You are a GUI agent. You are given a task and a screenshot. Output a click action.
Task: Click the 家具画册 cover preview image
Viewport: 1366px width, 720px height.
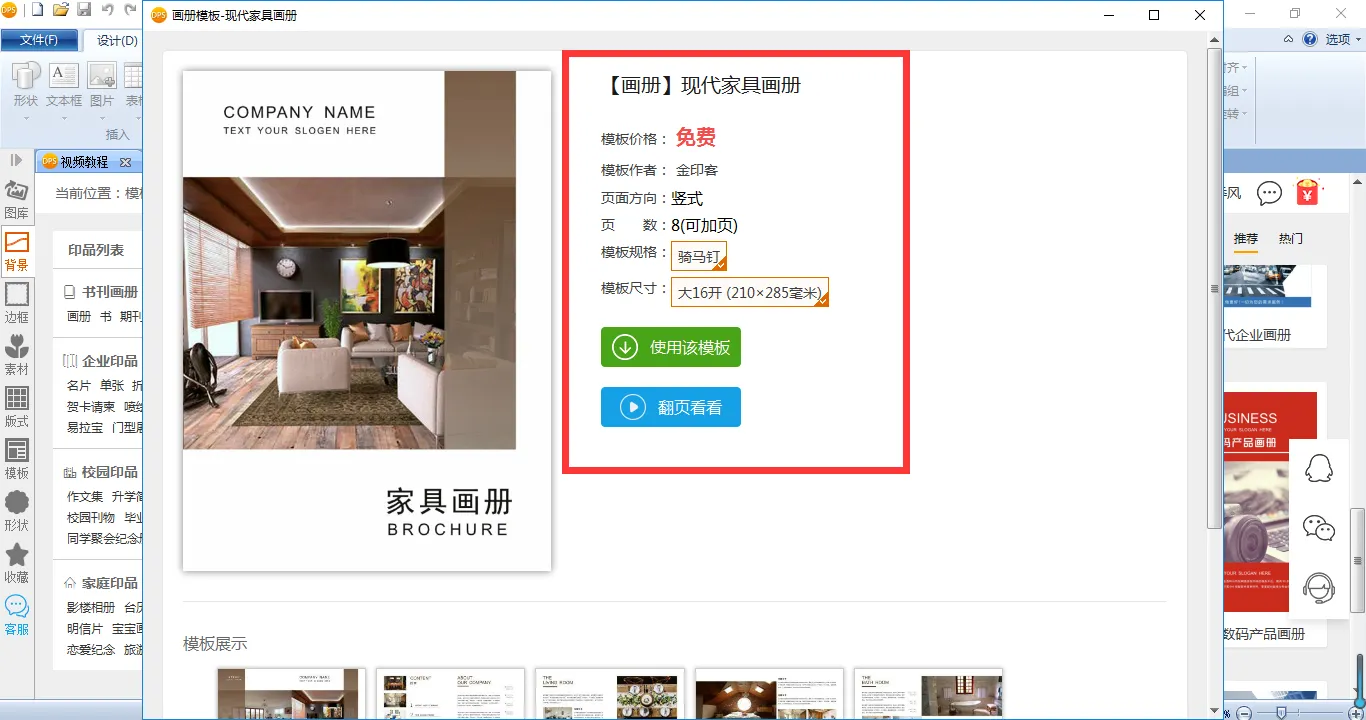click(x=367, y=320)
